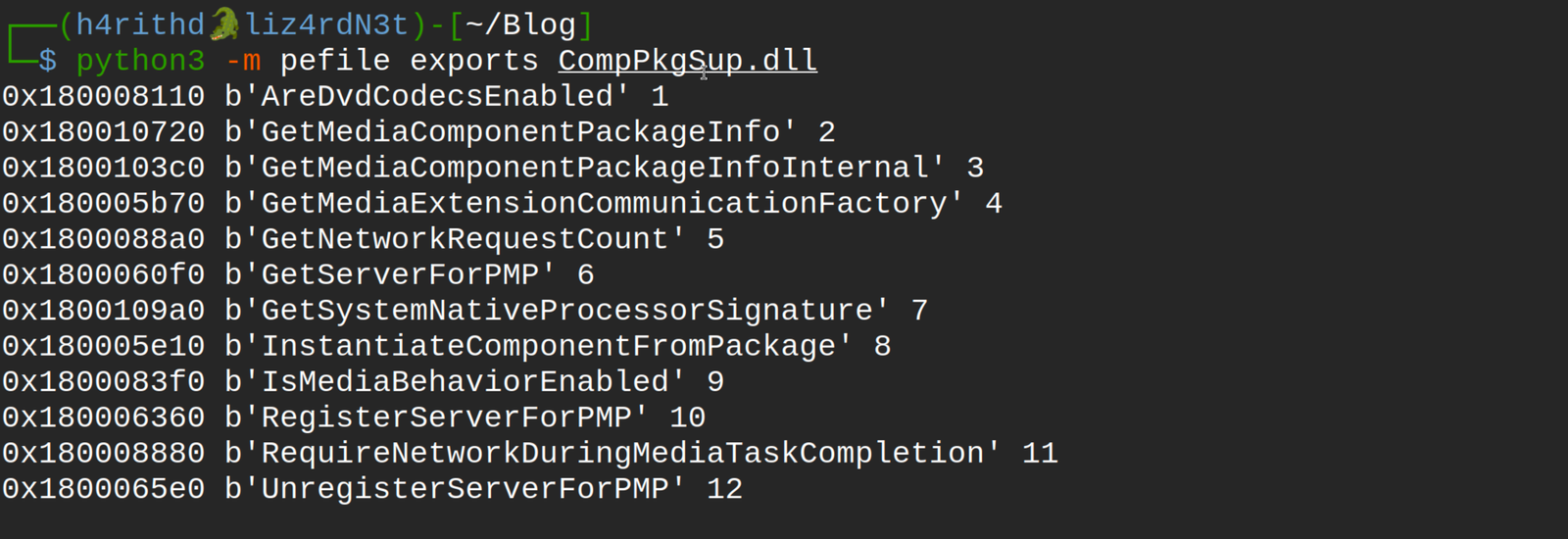Click the h4rithd username in the prompt
Screen dimensions: 1568x539
click(141, 24)
